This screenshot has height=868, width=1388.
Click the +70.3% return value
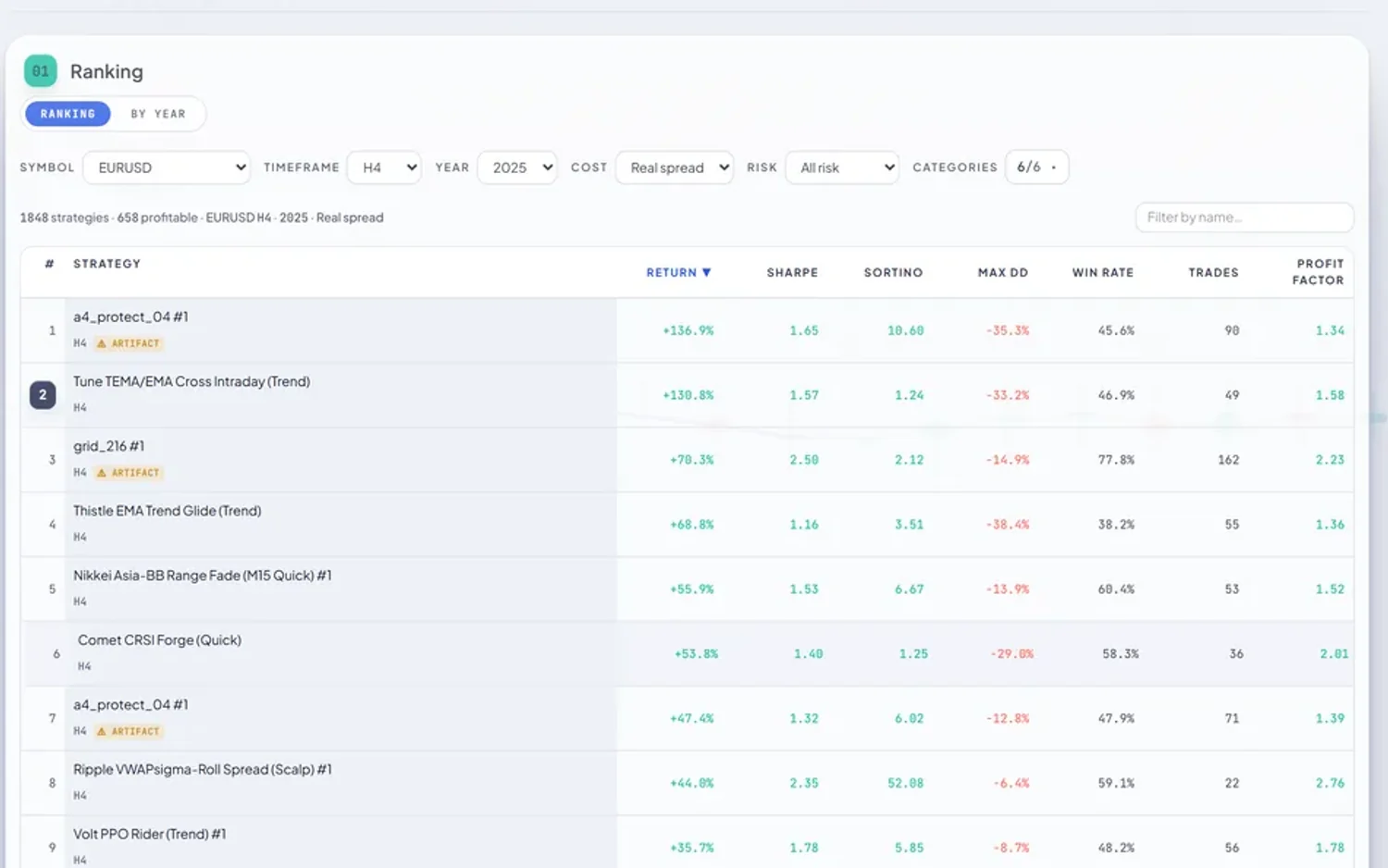[x=691, y=460]
